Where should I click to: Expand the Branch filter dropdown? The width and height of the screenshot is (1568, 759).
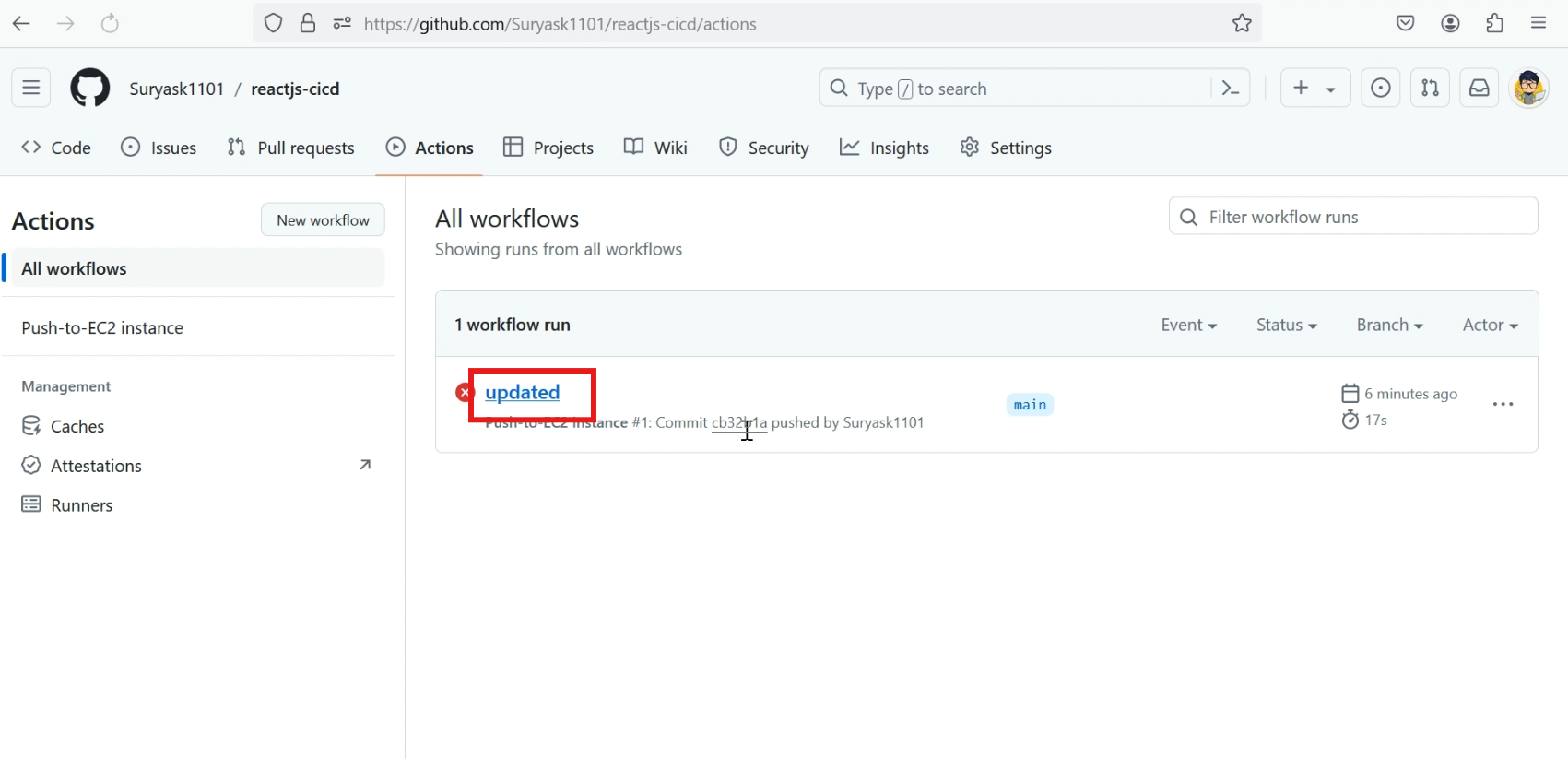pyautogui.click(x=1389, y=326)
